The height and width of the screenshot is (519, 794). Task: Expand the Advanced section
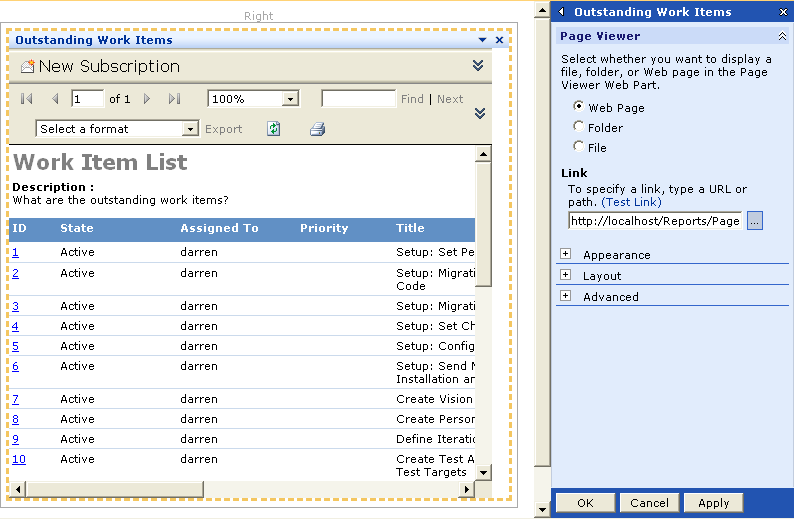point(566,296)
